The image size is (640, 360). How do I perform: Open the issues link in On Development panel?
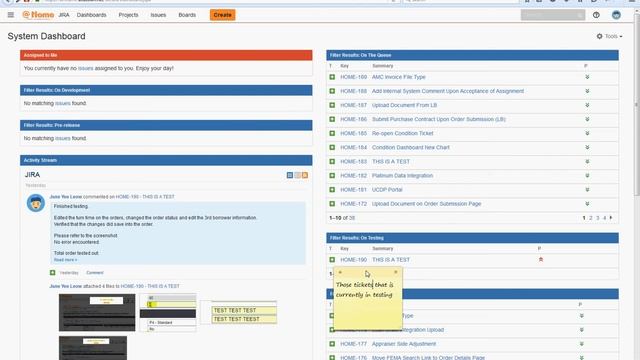pos(62,103)
